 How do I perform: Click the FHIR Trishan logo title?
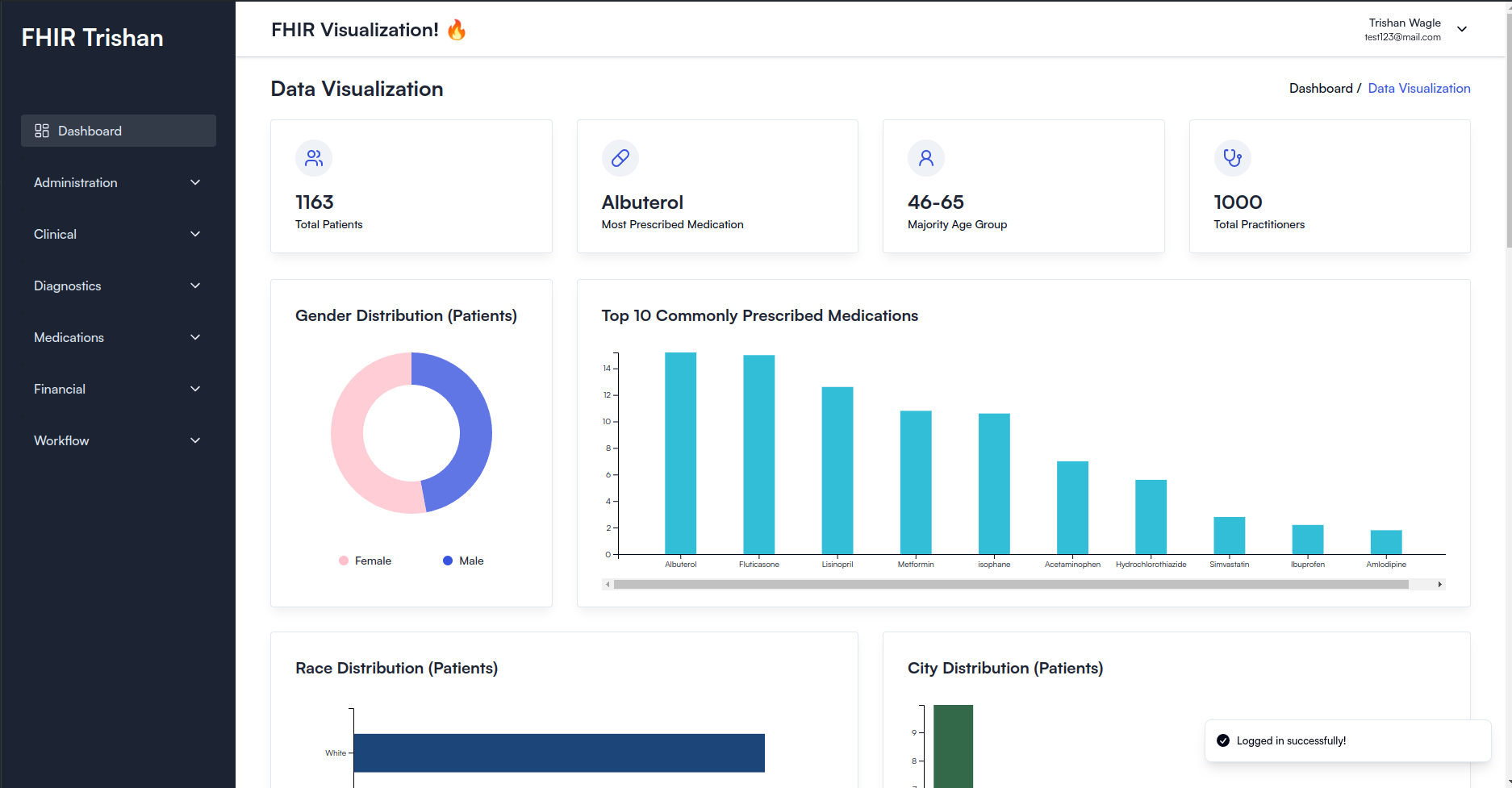pos(92,38)
